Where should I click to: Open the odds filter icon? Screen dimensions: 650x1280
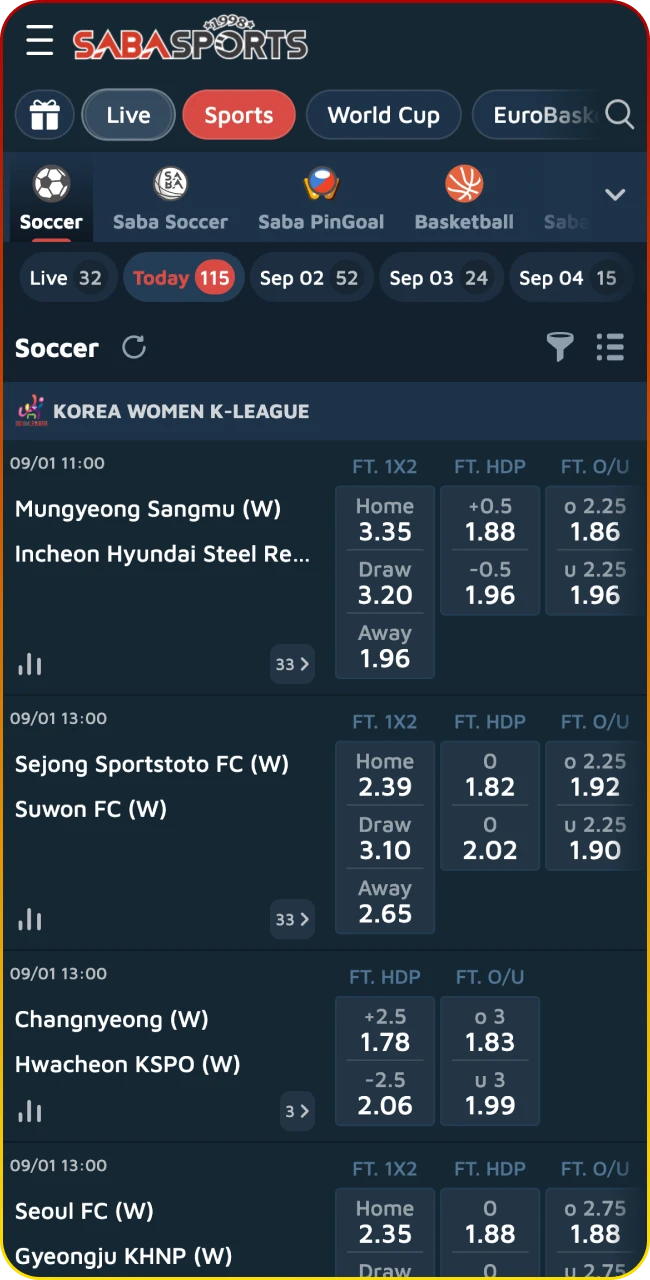[x=559, y=347]
